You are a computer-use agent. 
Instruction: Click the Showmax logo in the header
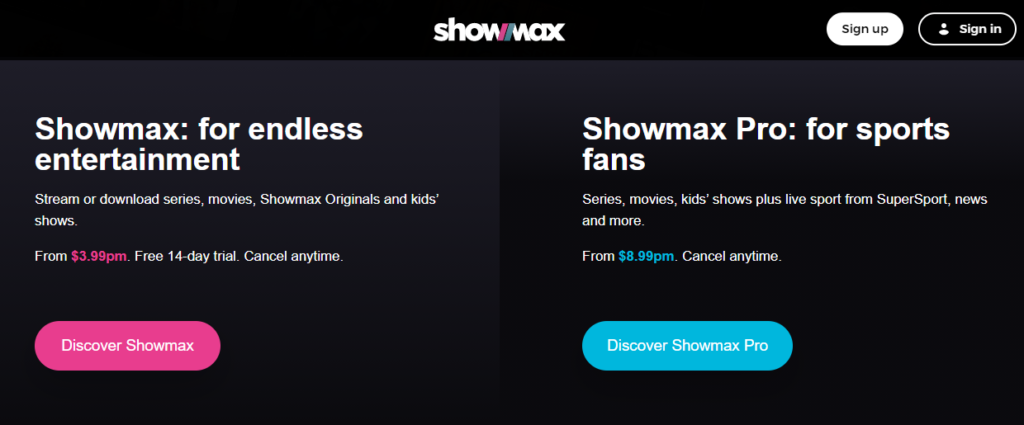tap(499, 29)
